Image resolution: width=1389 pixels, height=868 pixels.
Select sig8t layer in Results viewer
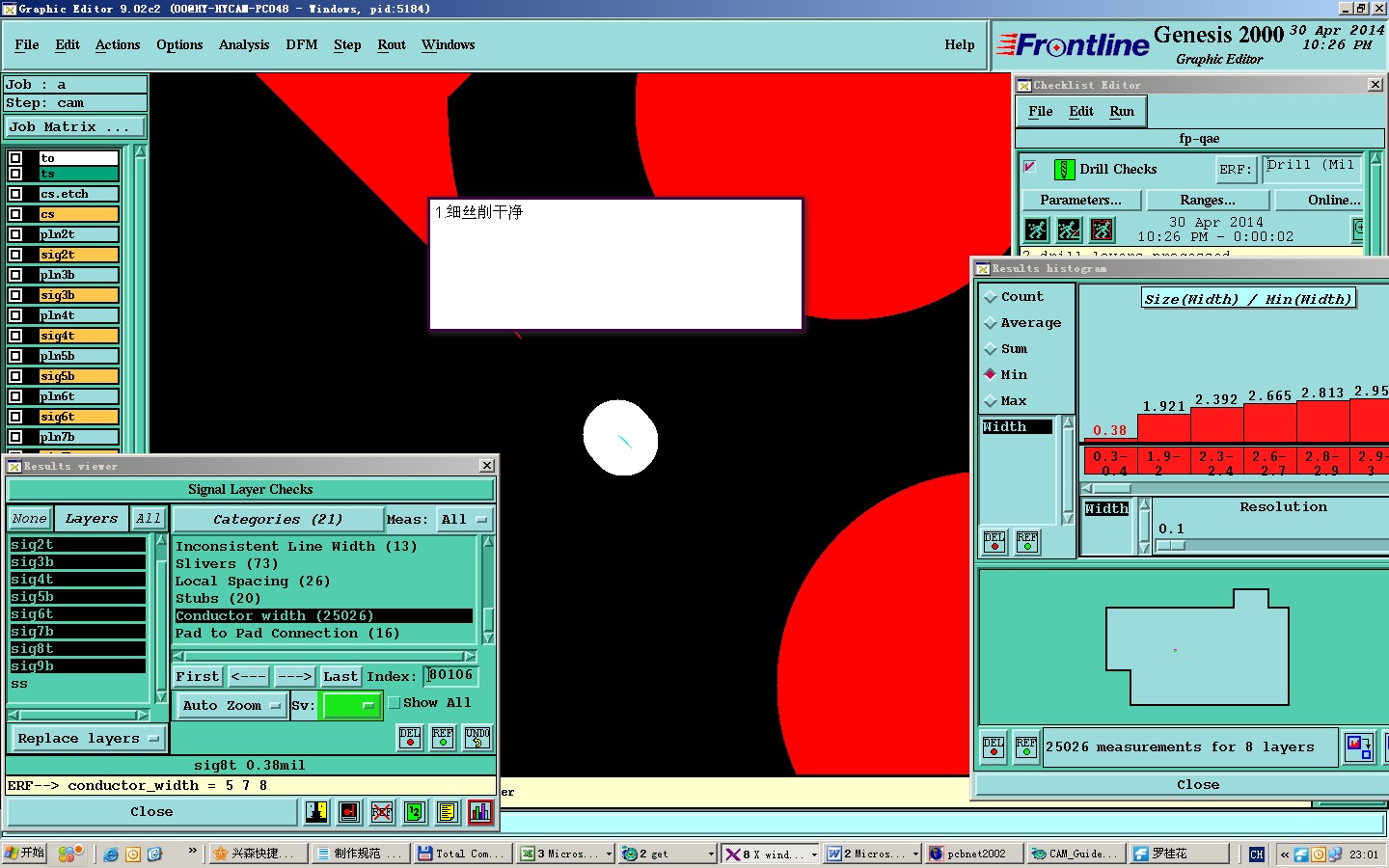[77, 649]
